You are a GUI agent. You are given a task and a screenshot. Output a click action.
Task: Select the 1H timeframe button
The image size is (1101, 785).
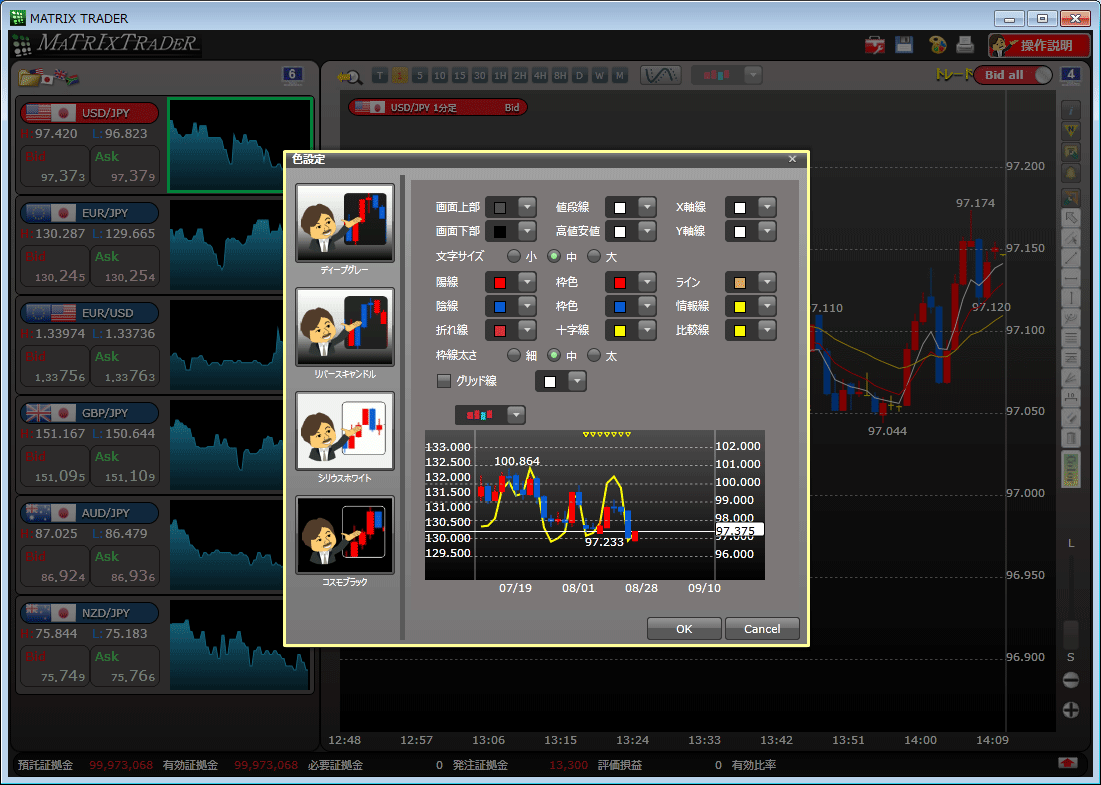tap(500, 75)
